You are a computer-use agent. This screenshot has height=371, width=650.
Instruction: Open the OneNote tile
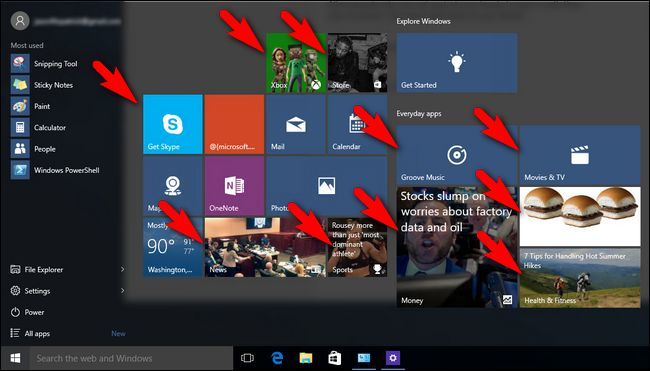(234, 186)
